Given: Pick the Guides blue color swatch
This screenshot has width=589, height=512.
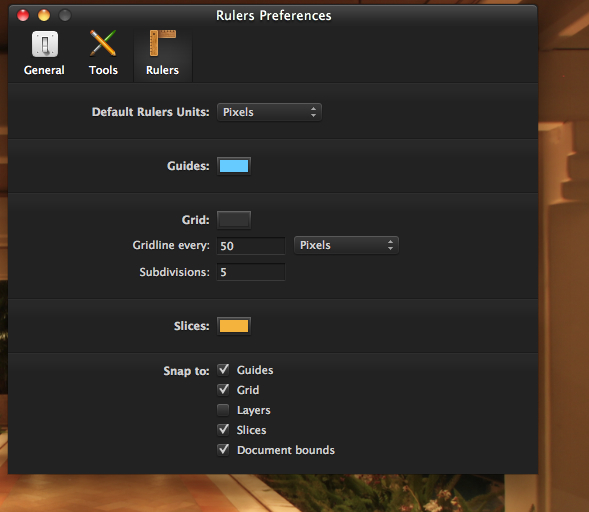Looking at the screenshot, I should point(234,166).
